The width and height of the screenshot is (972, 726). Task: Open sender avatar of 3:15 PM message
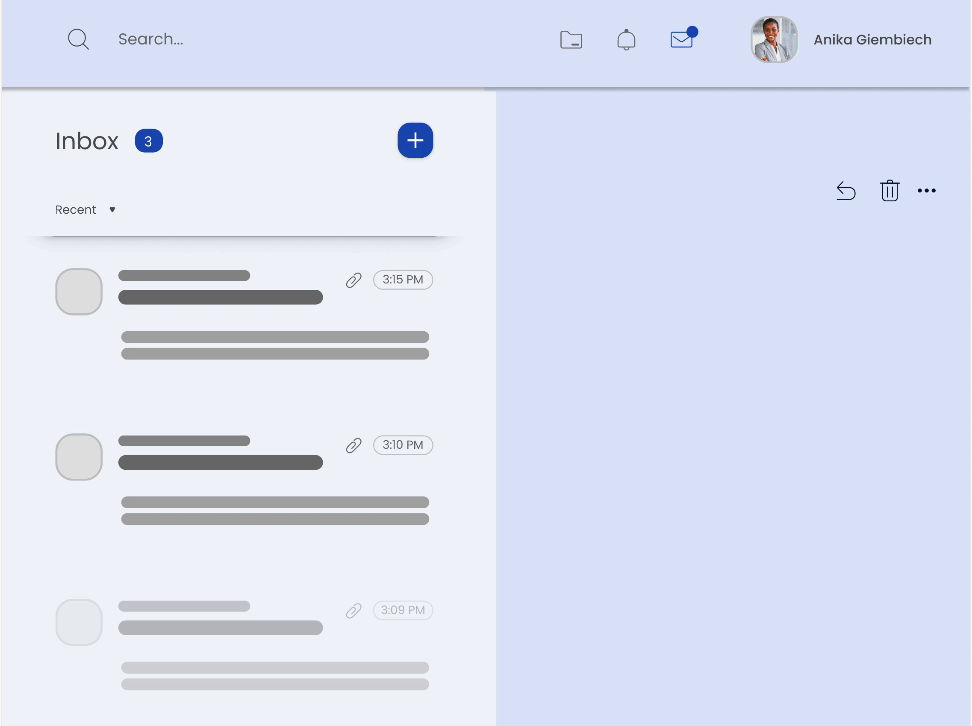click(x=79, y=291)
